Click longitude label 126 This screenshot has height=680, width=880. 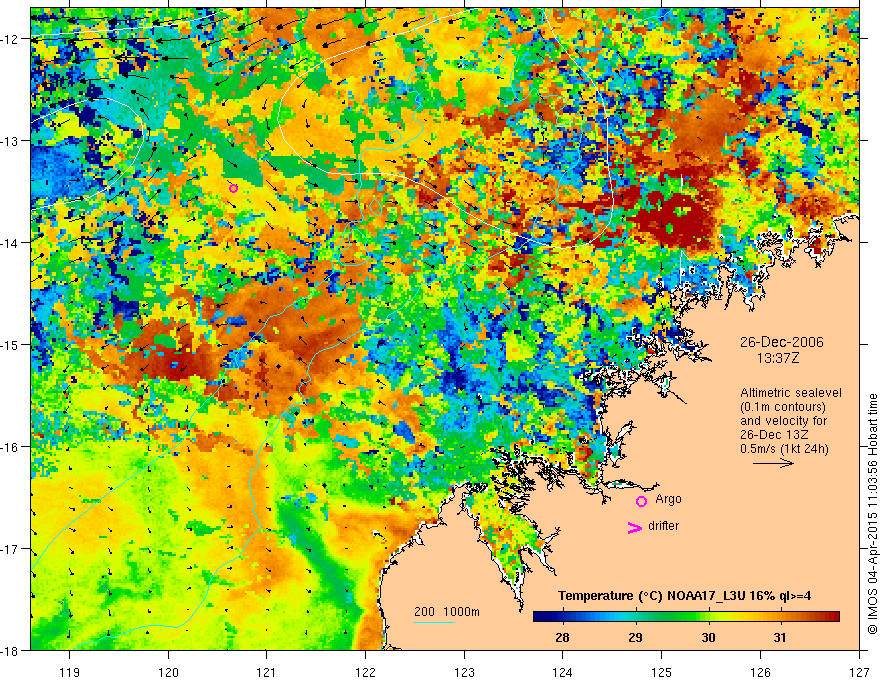(x=760, y=672)
